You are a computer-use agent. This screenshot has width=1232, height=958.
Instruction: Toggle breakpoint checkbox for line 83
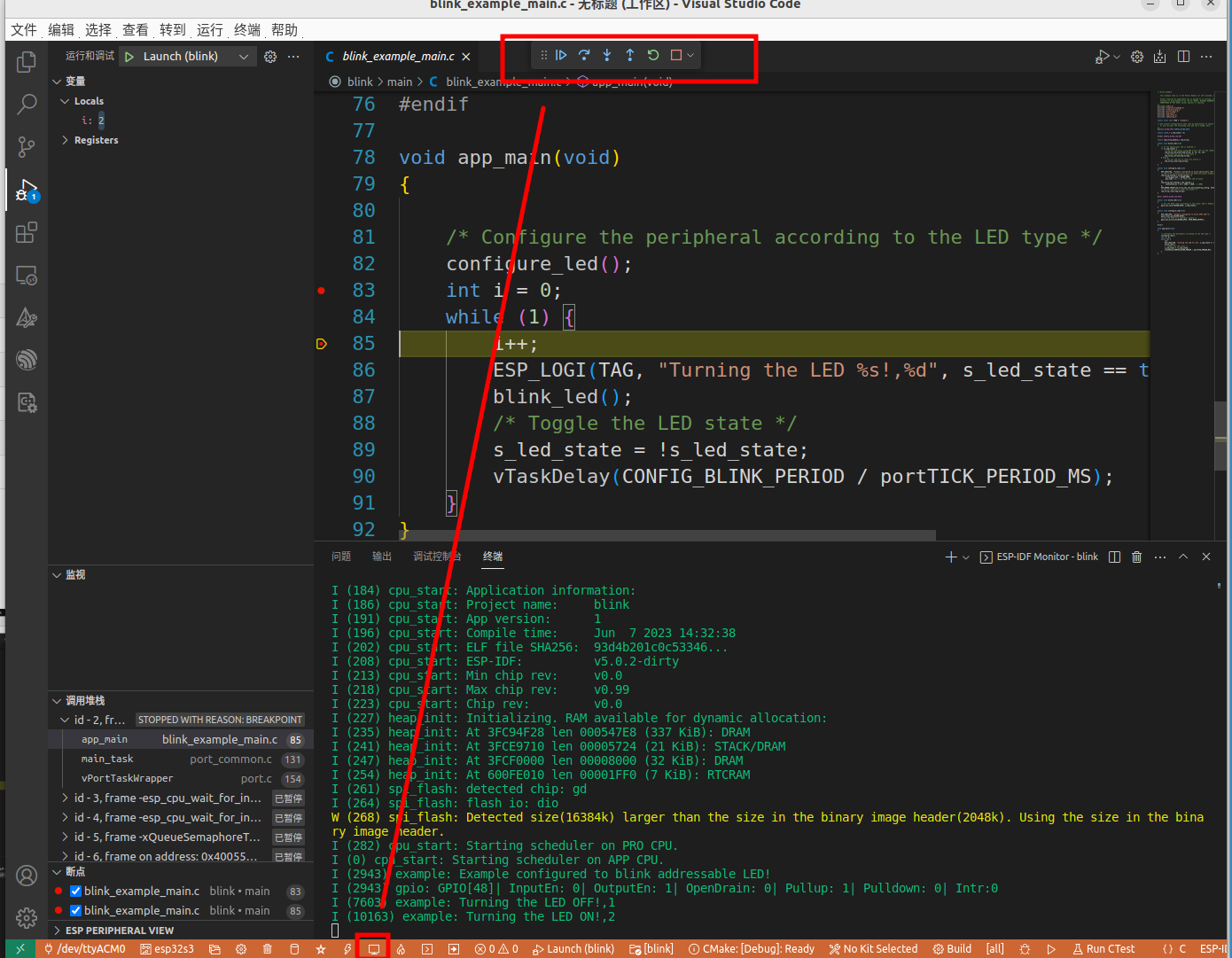coord(75,891)
